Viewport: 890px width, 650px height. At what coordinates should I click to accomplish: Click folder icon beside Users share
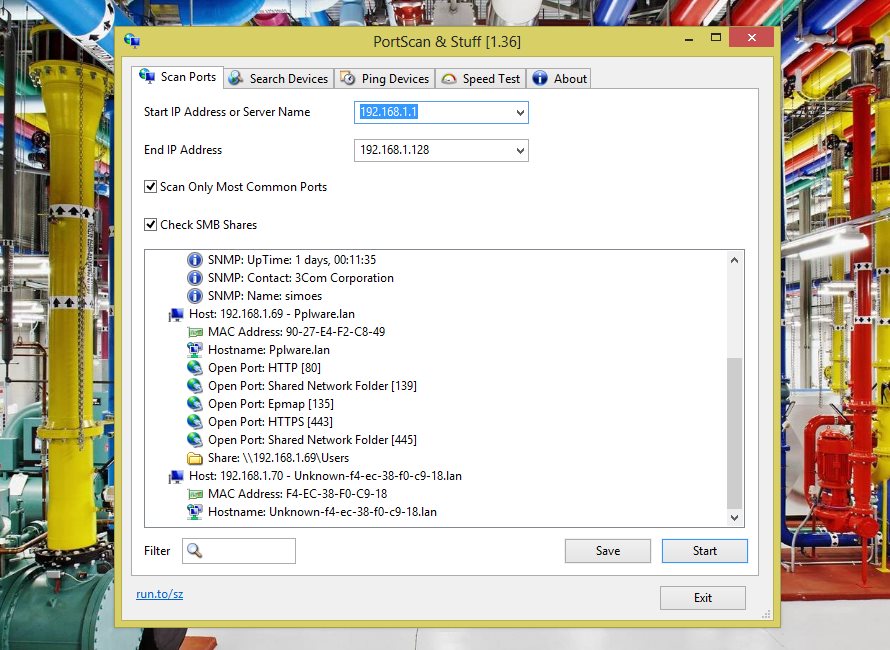(195, 458)
